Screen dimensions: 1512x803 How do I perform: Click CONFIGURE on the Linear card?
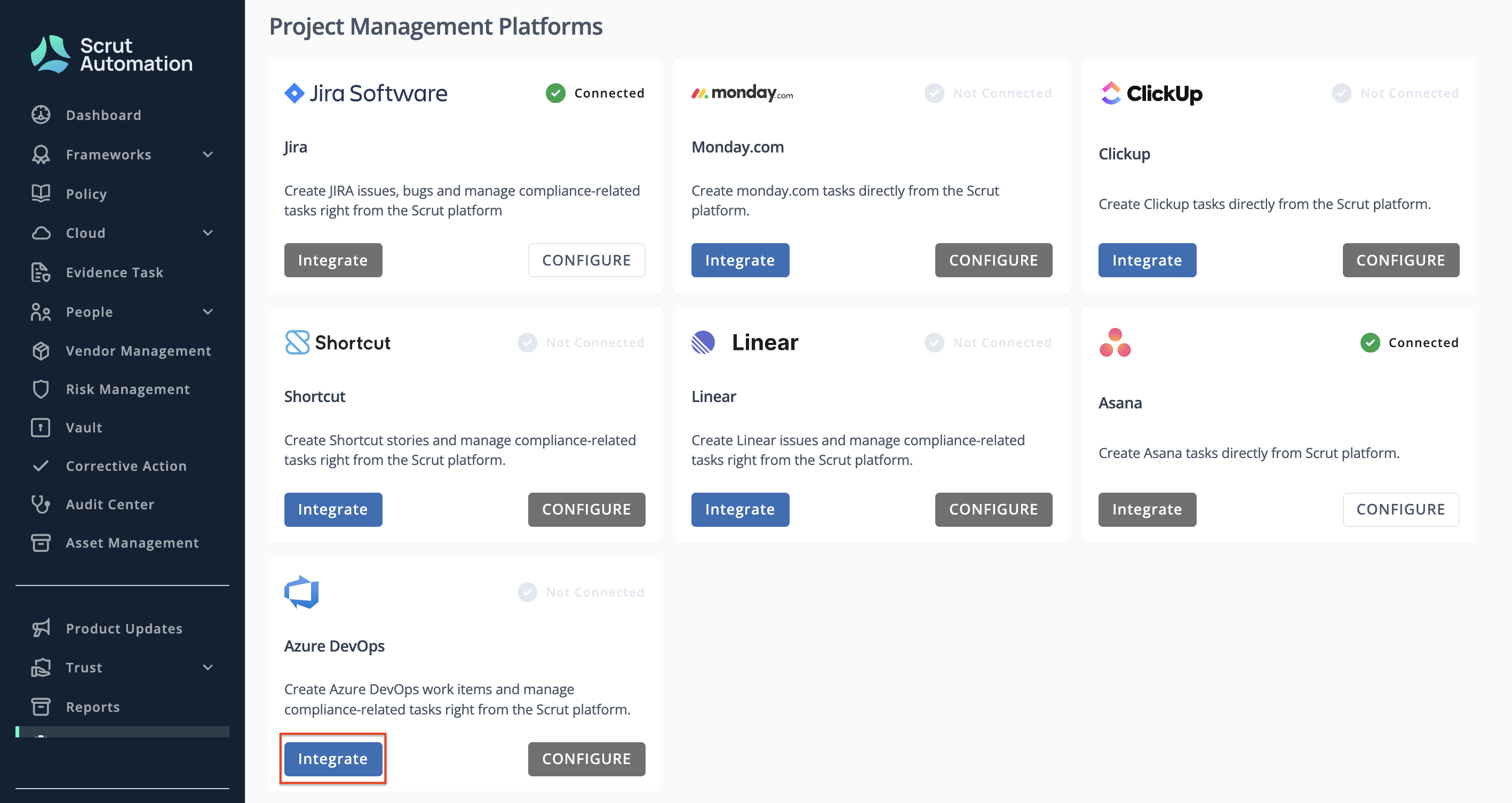[x=993, y=509]
